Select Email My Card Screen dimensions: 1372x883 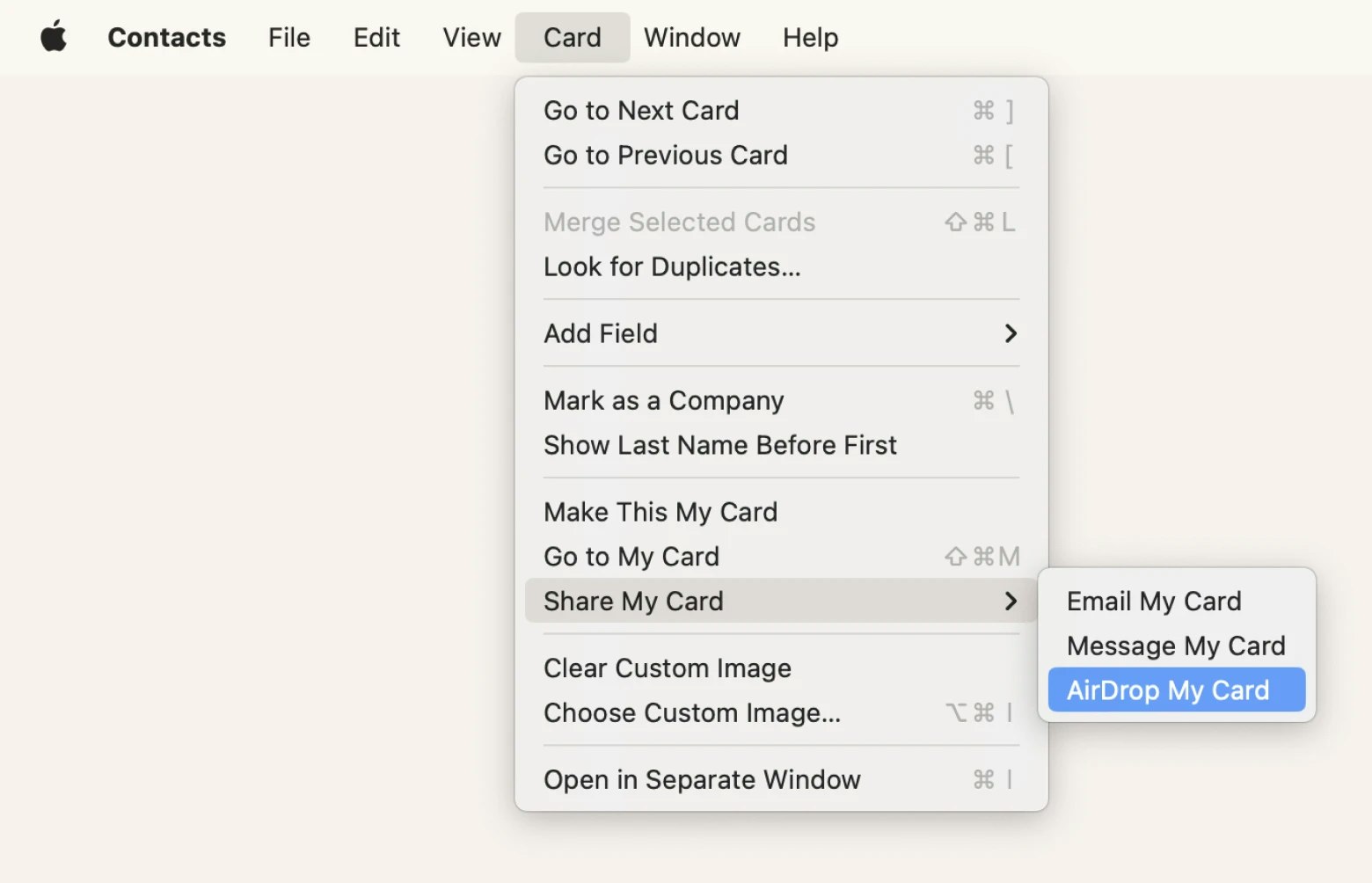pyautogui.click(x=1177, y=602)
